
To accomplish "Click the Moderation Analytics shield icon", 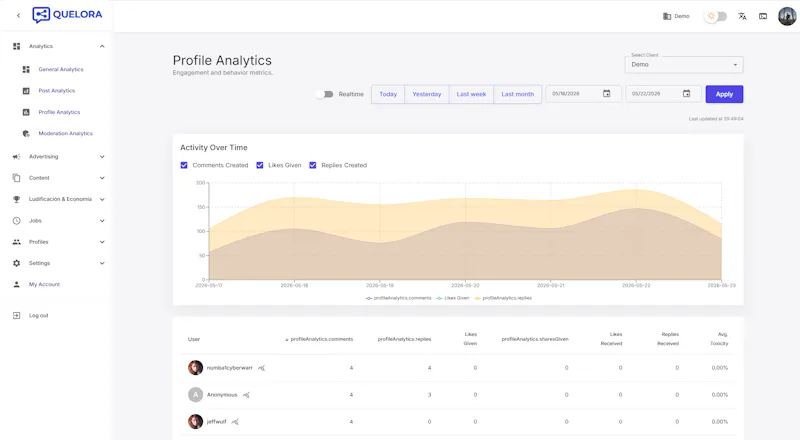I will point(26,134).
